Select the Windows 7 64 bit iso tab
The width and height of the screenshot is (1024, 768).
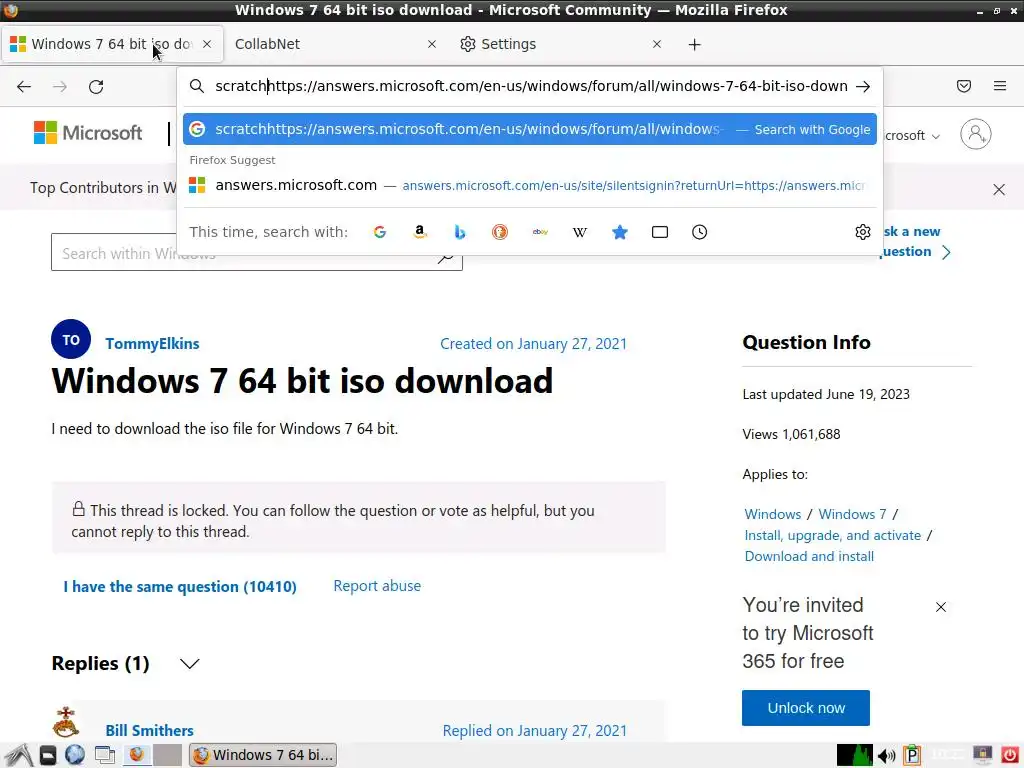(x=112, y=44)
